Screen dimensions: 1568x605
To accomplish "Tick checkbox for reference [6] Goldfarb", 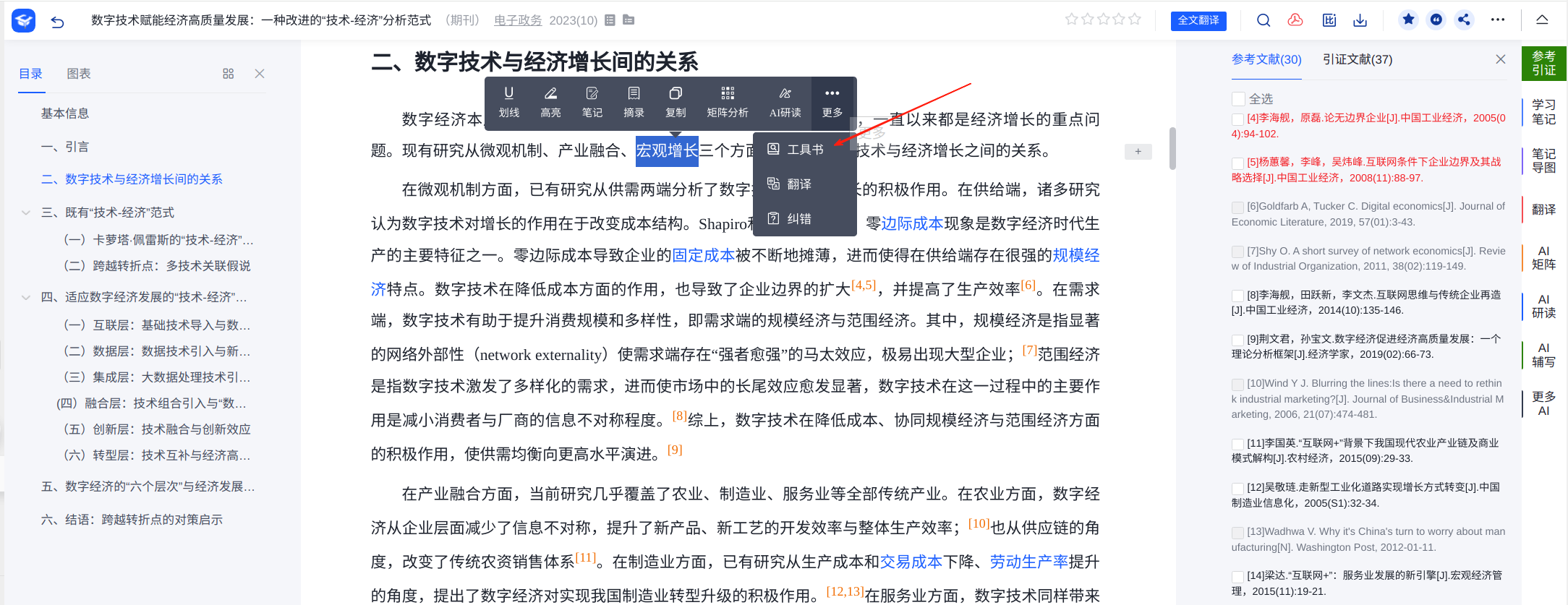I will click(x=1238, y=207).
